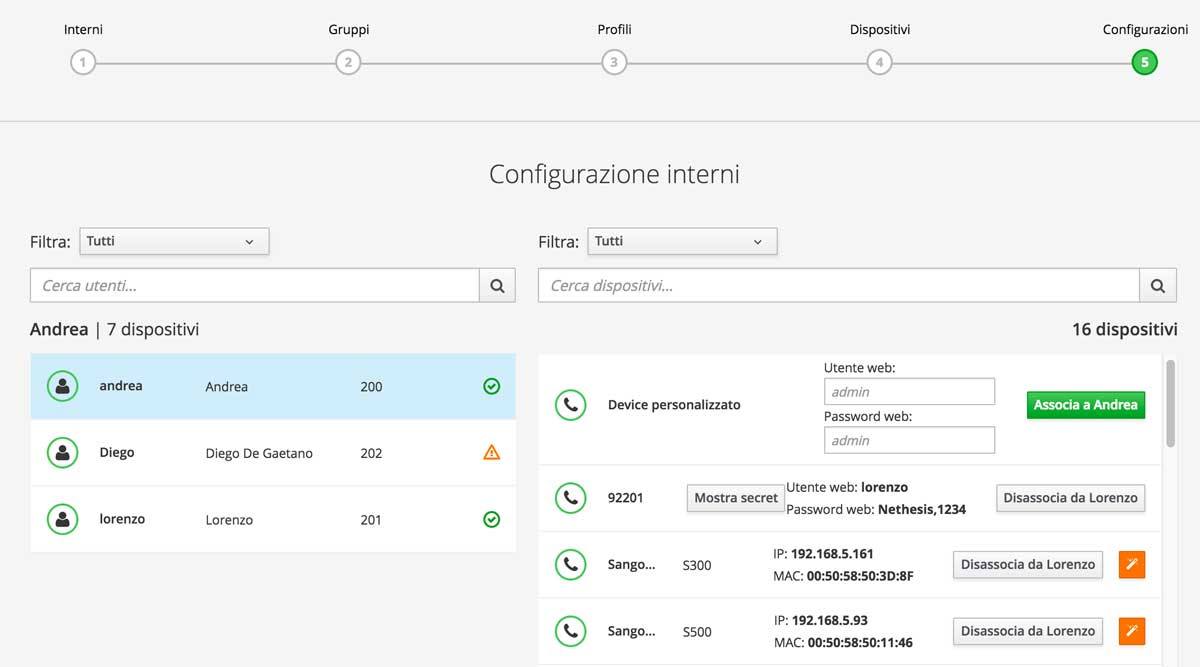Click the device list vertical scrollbar
Screen dimensions: 1200x667
coord(1170,403)
